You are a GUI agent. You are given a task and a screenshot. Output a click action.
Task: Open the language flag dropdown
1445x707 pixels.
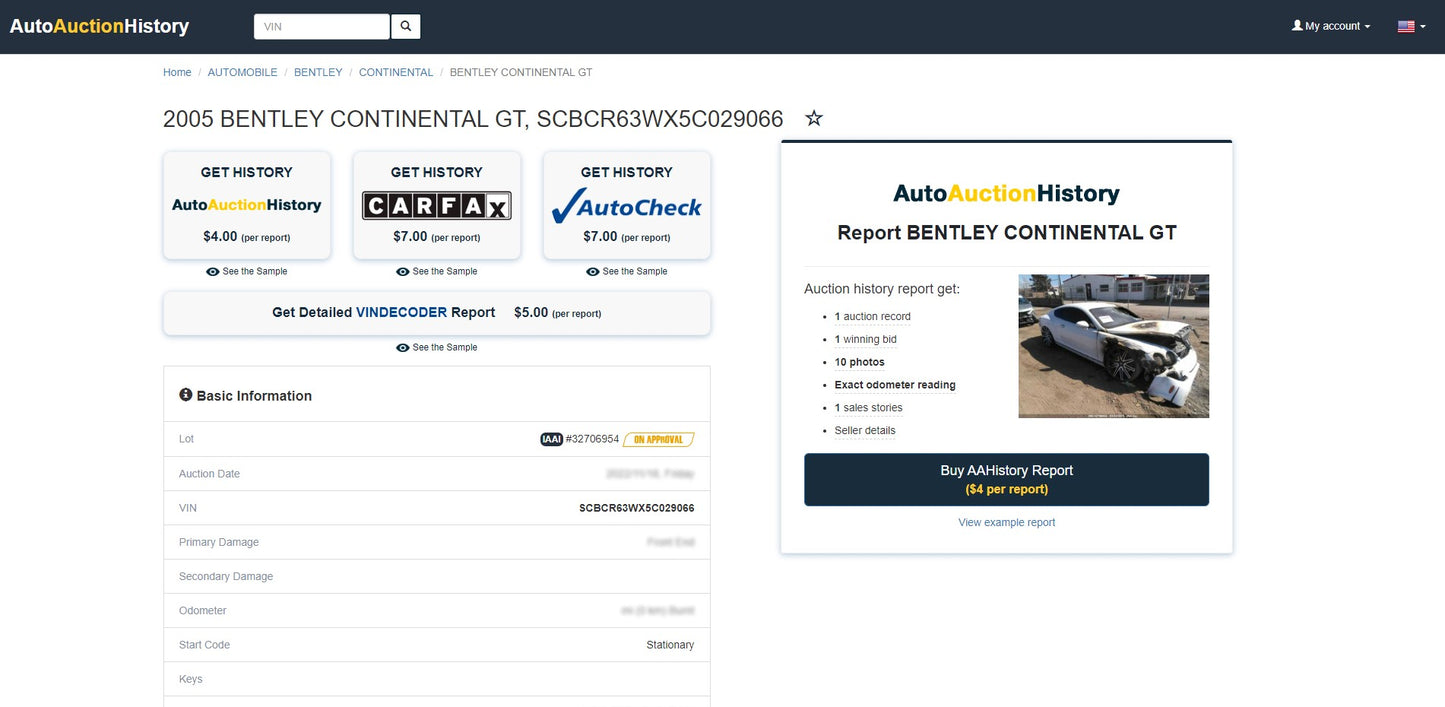pyautogui.click(x=1410, y=26)
